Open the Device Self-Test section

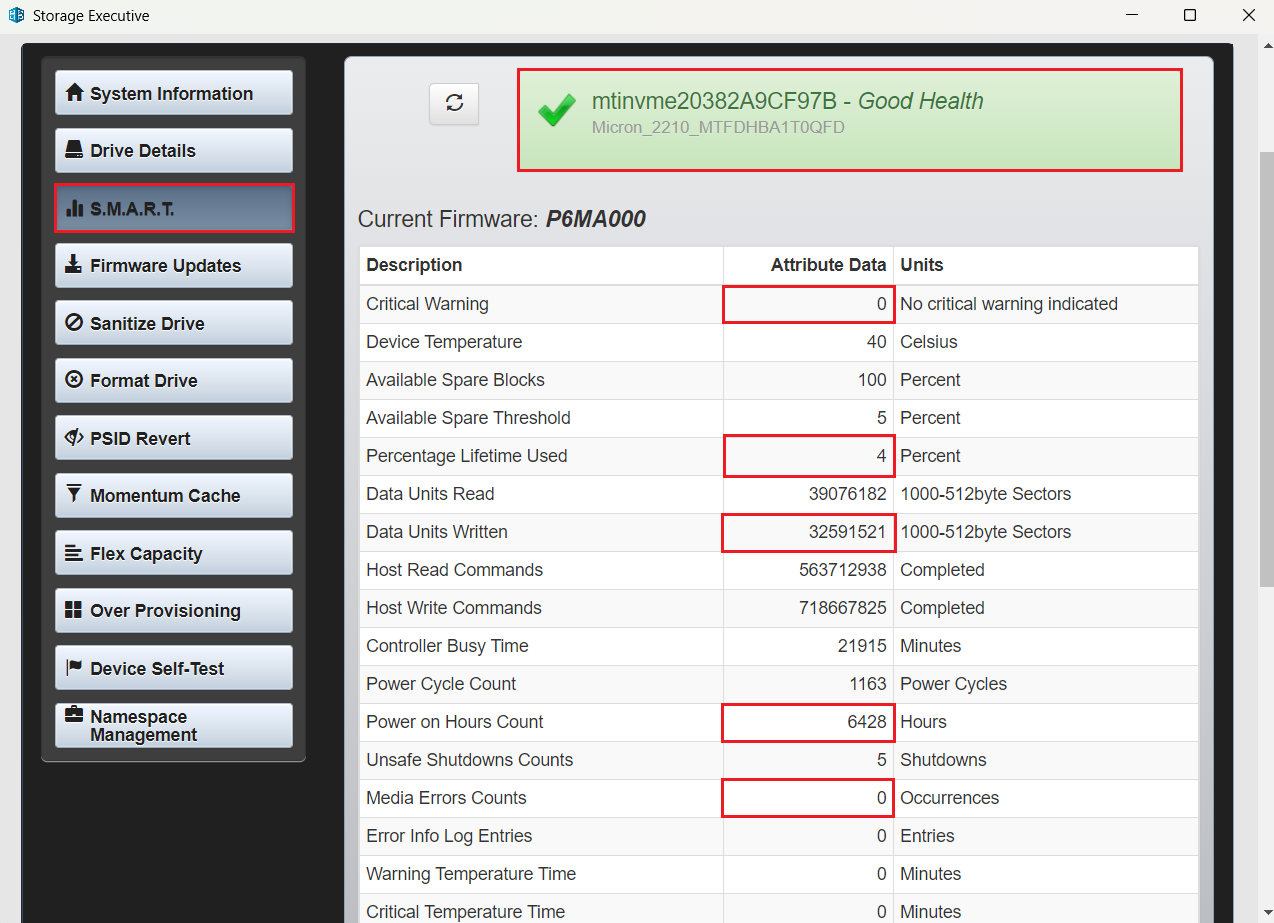173,667
